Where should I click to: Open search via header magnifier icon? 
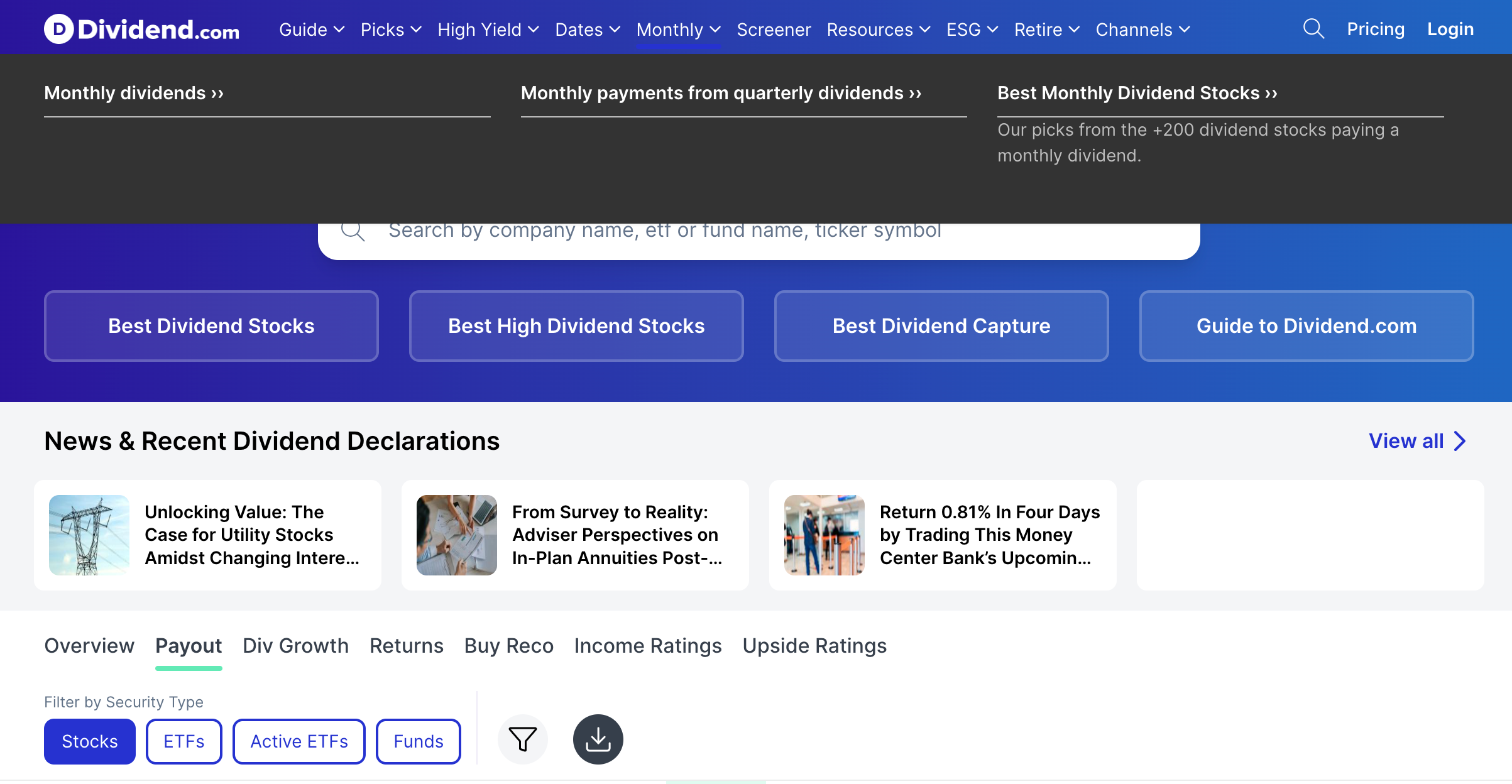(1313, 29)
